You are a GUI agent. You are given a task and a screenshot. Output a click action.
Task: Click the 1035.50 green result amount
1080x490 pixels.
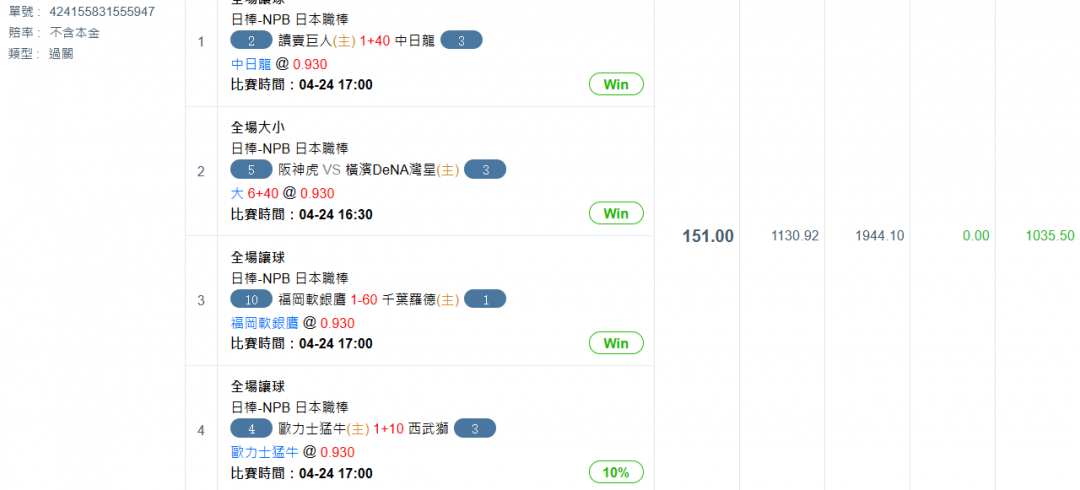(1050, 236)
